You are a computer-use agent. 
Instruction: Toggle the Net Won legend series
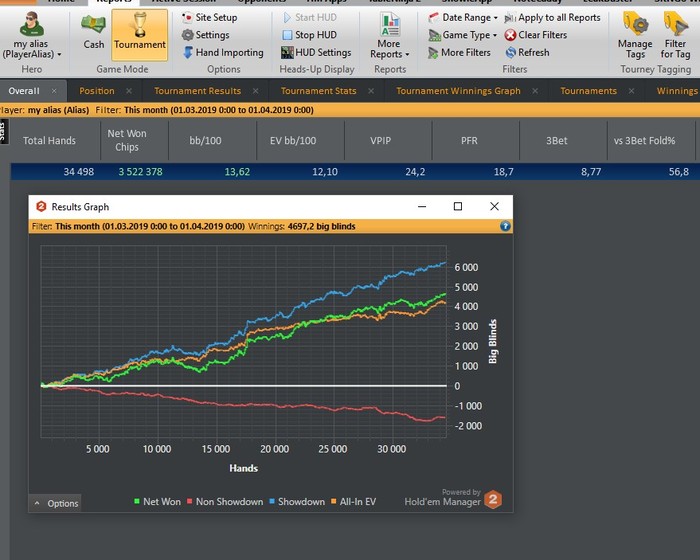tap(157, 501)
